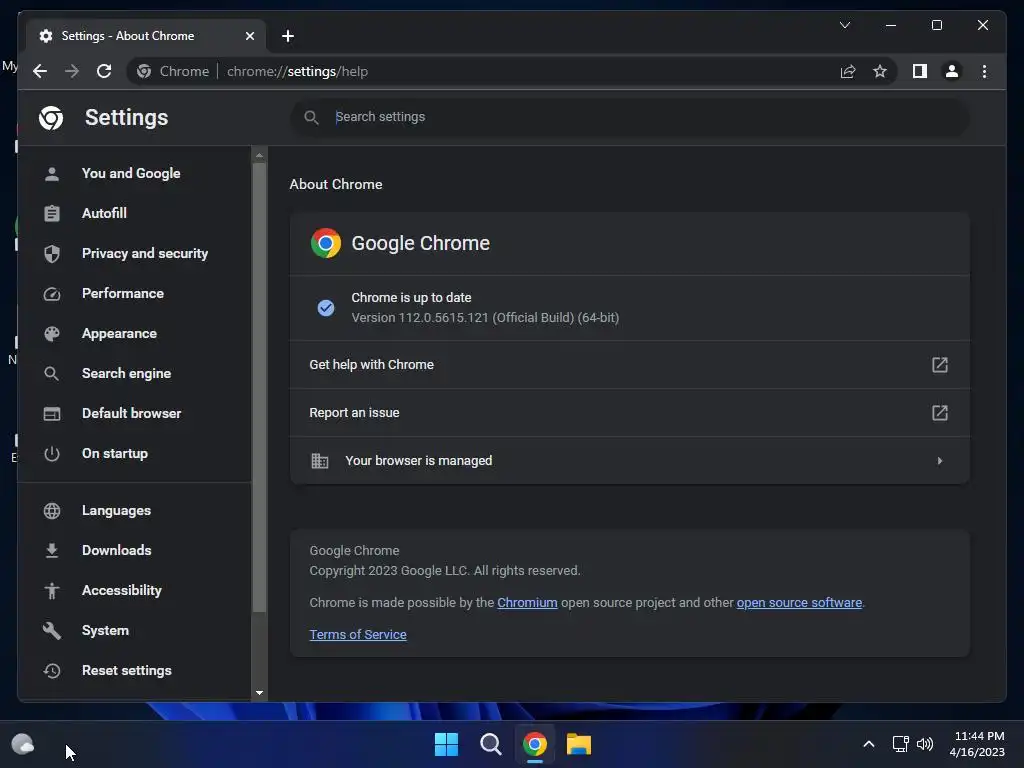
Task: Open the open source software link
Action: coord(799,602)
